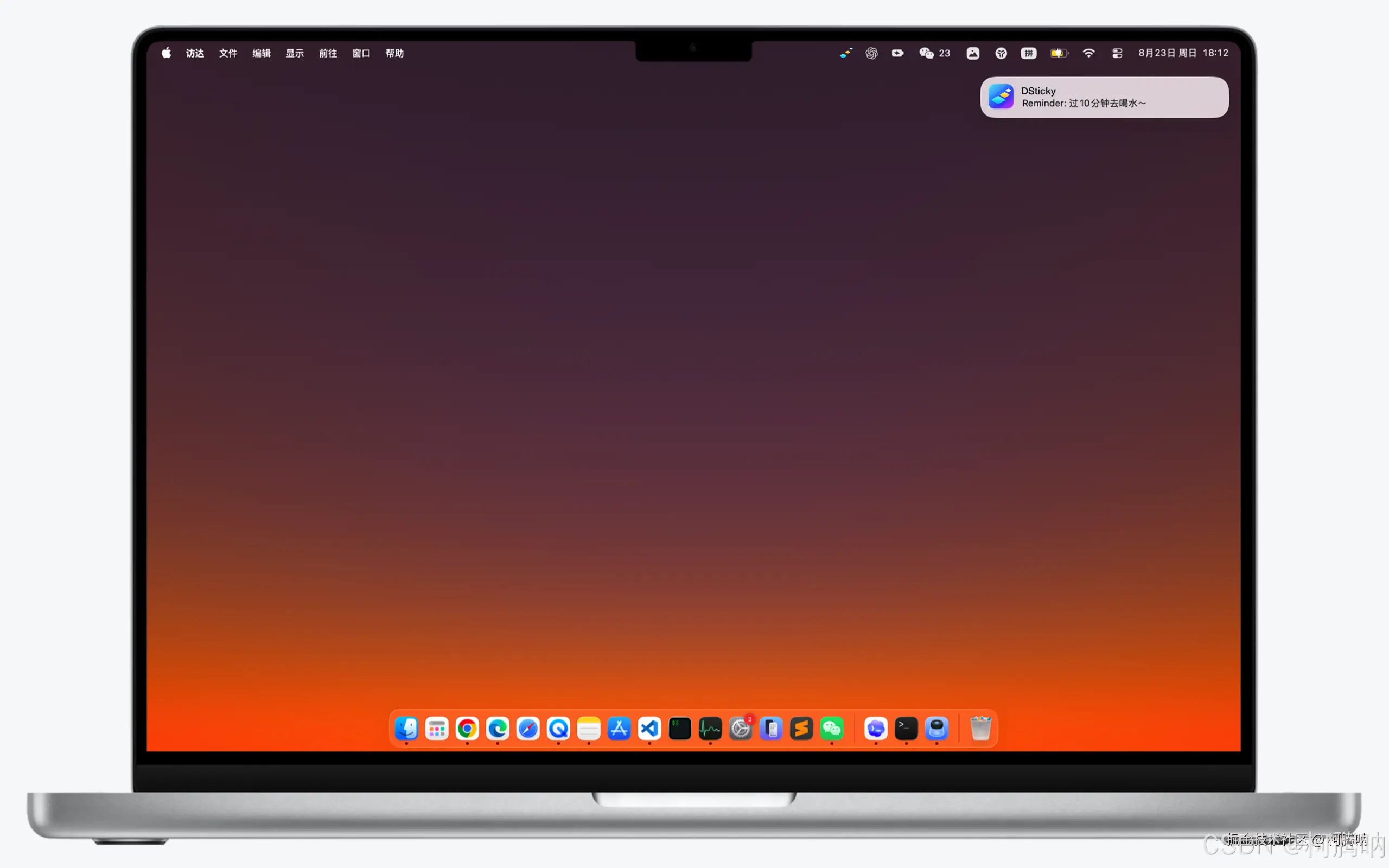Open Launchpad from the Dock
This screenshot has width=1389, height=868.
coord(437,729)
